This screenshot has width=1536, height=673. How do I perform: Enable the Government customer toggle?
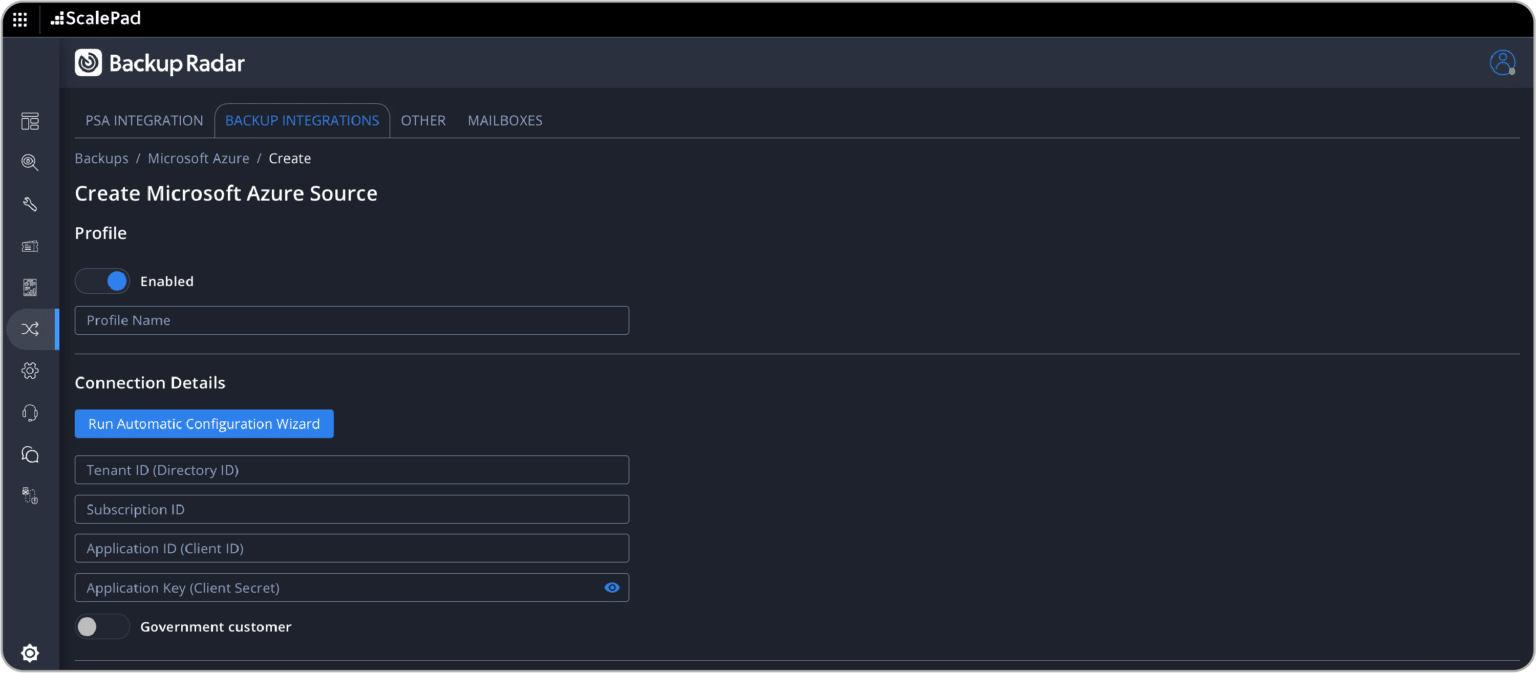[x=102, y=627]
